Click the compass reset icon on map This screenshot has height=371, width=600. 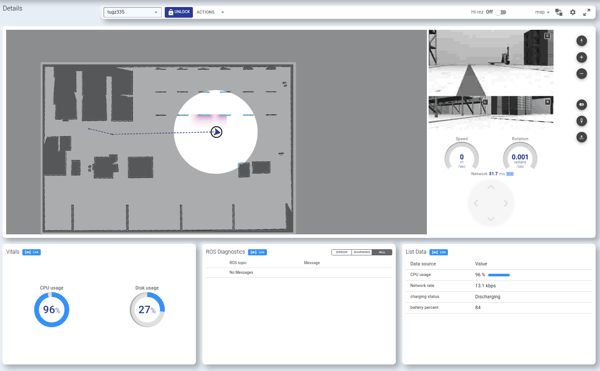click(x=581, y=41)
